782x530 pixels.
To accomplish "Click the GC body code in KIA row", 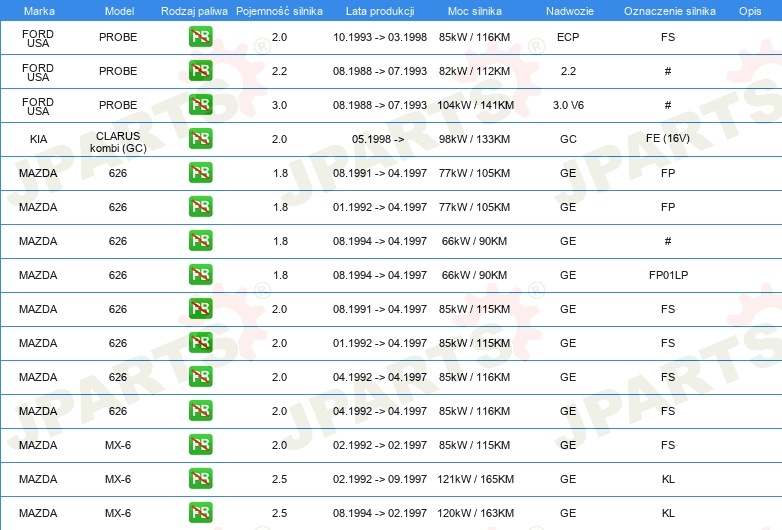I will [568, 139].
